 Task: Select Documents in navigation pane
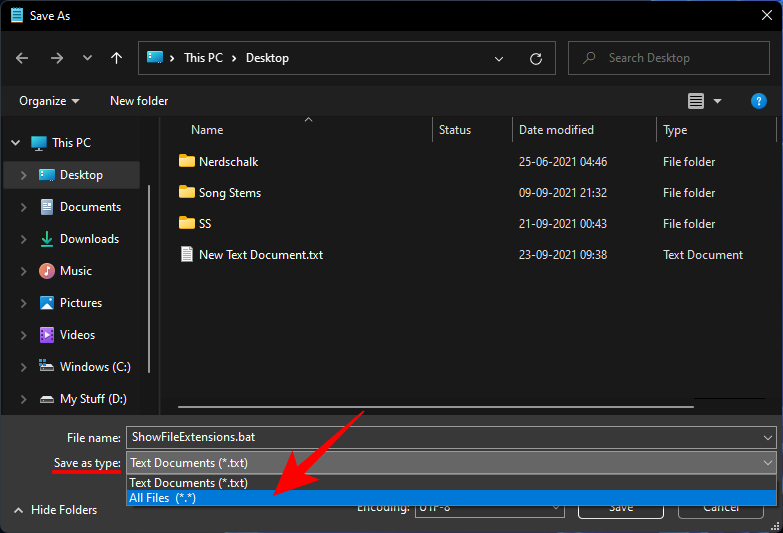click(90, 207)
